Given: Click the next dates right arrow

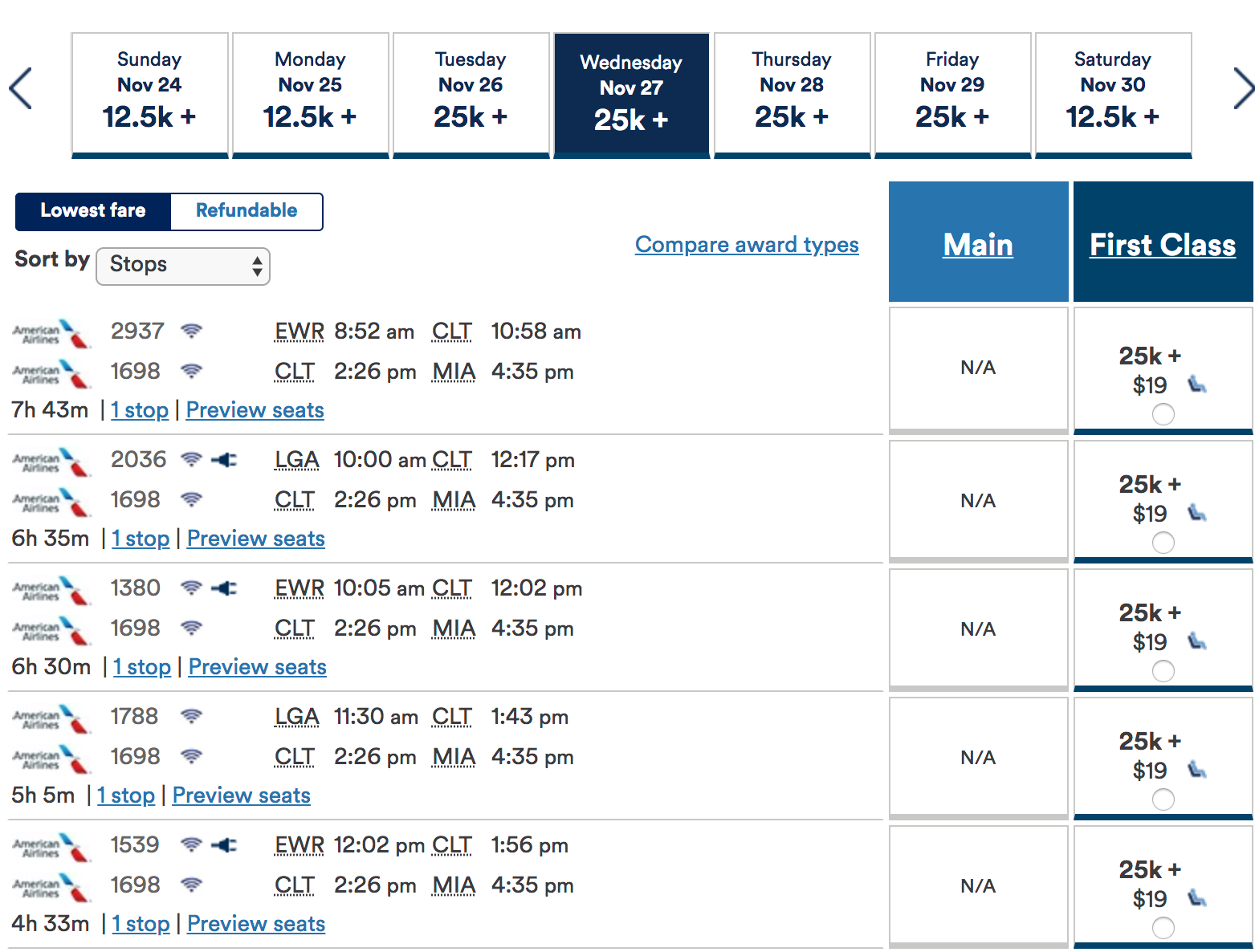Looking at the screenshot, I should [x=1242, y=88].
